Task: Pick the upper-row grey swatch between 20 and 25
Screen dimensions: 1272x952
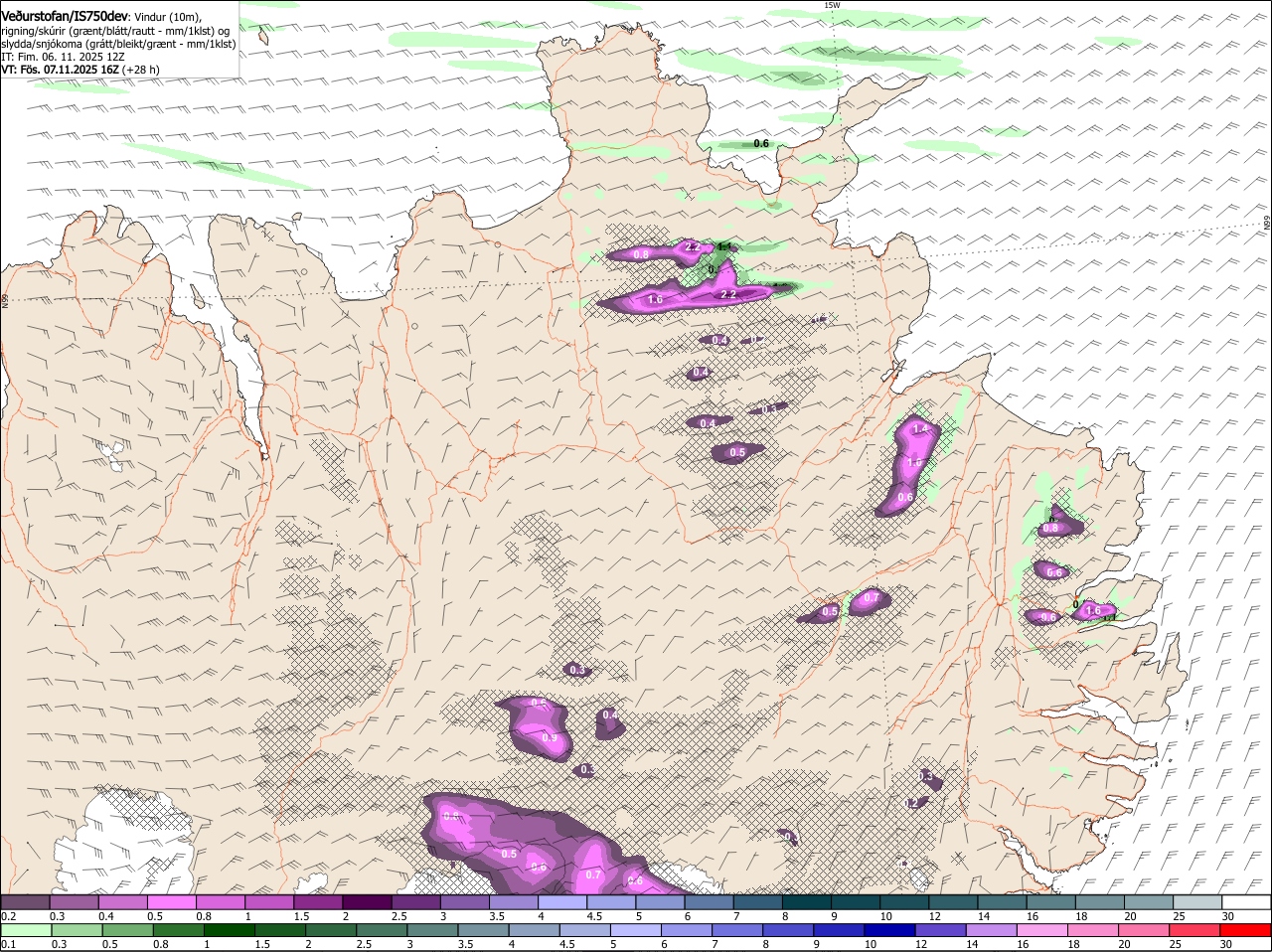Action: (1149, 901)
